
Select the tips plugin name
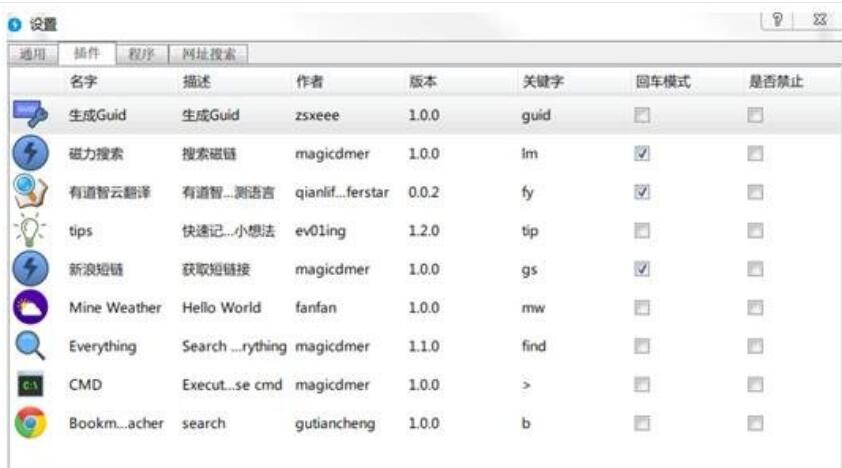pyautogui.click(x=81, y=231)
